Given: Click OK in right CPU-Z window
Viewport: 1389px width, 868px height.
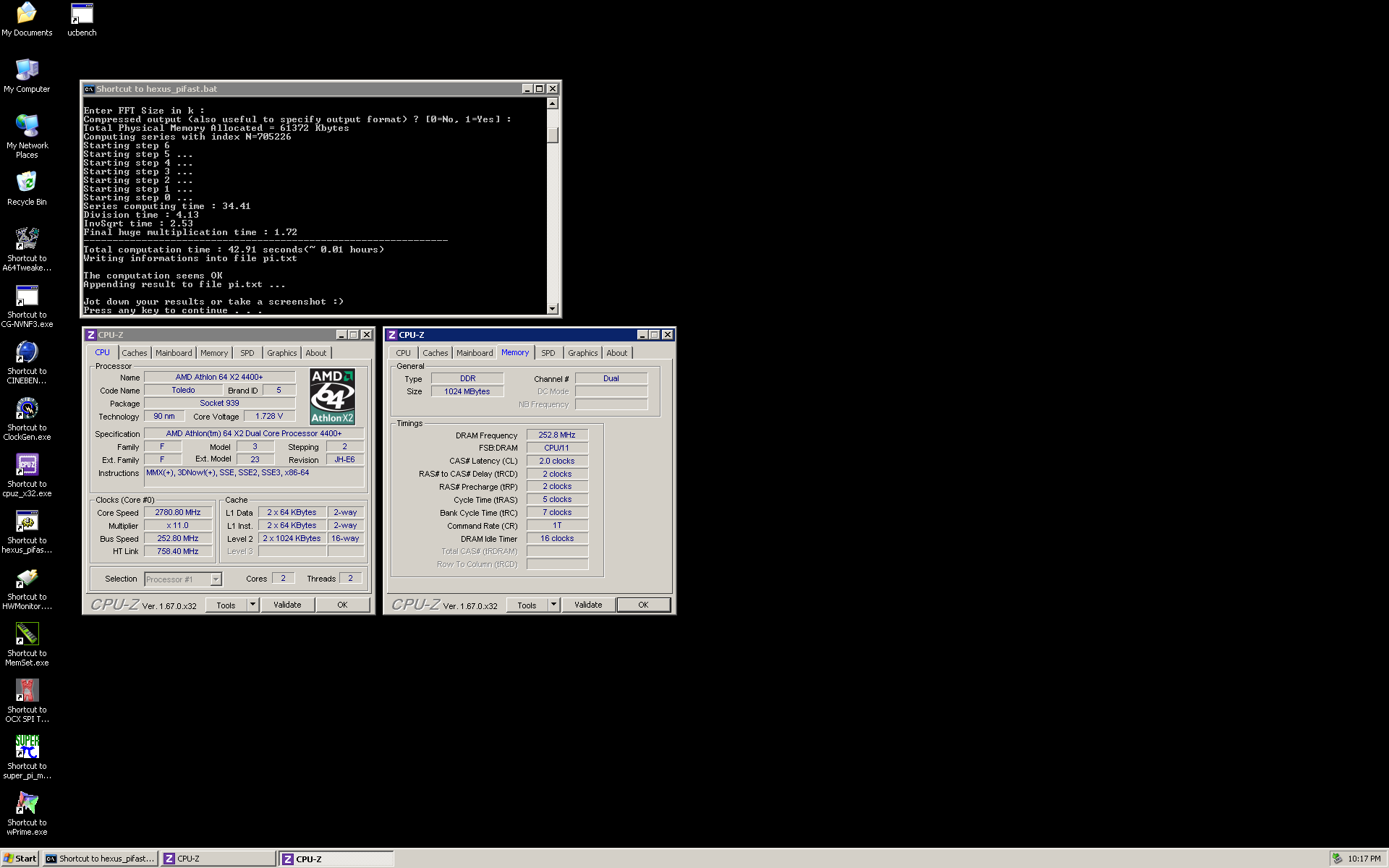Looking at the screenshot, I should coord(644,605).
